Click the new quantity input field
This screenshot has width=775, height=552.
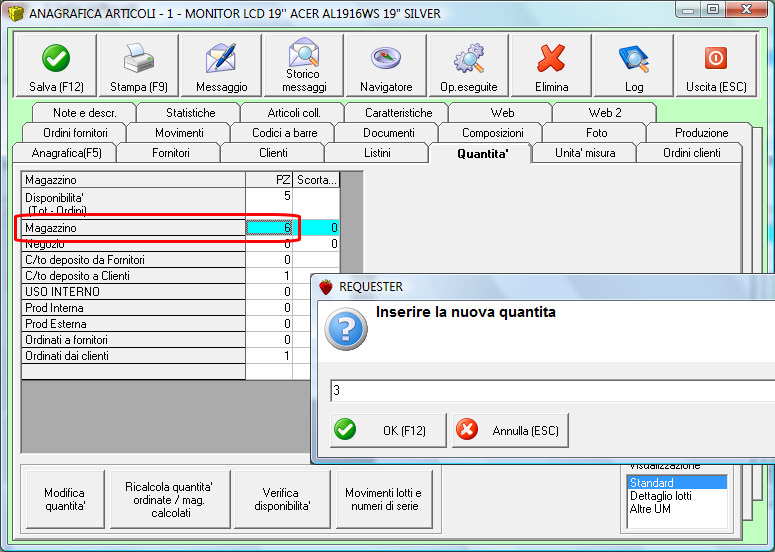pos(552,390)
